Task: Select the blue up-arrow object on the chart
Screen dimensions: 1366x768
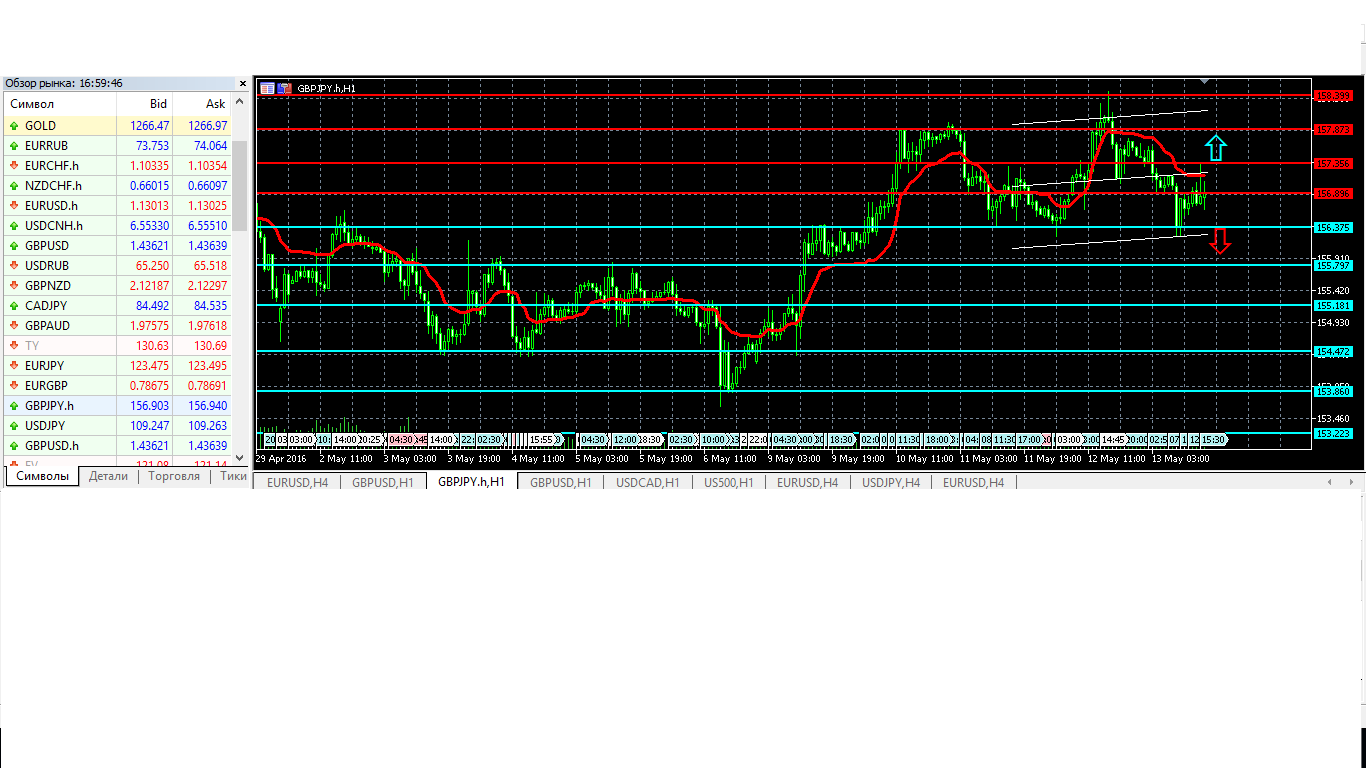Action: 1214,148
